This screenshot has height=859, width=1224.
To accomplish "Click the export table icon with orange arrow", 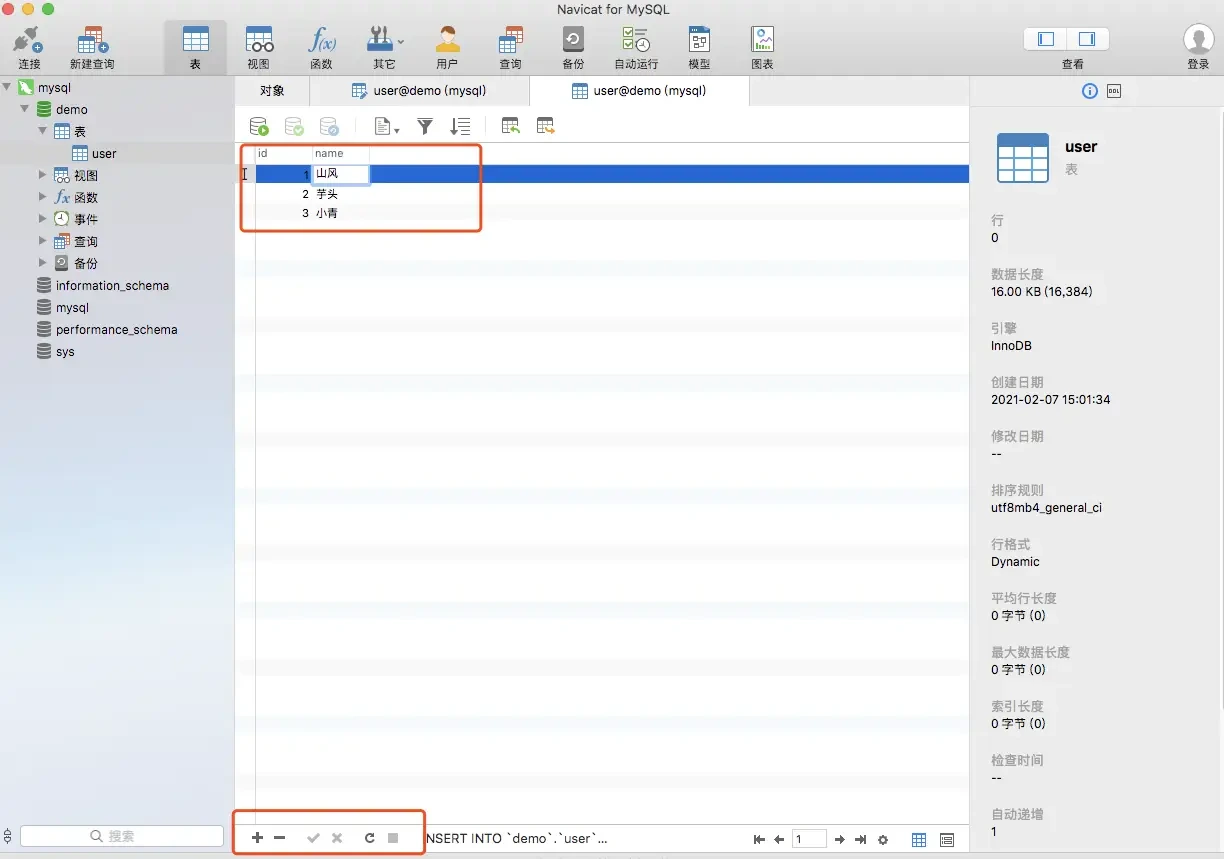I will pos(545,126).
